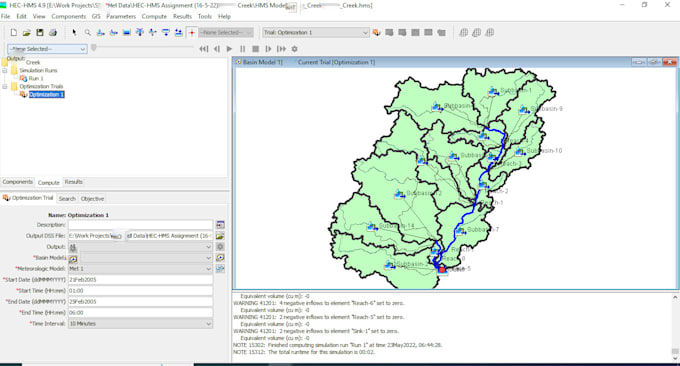Click the animation time slider handle

94,48
